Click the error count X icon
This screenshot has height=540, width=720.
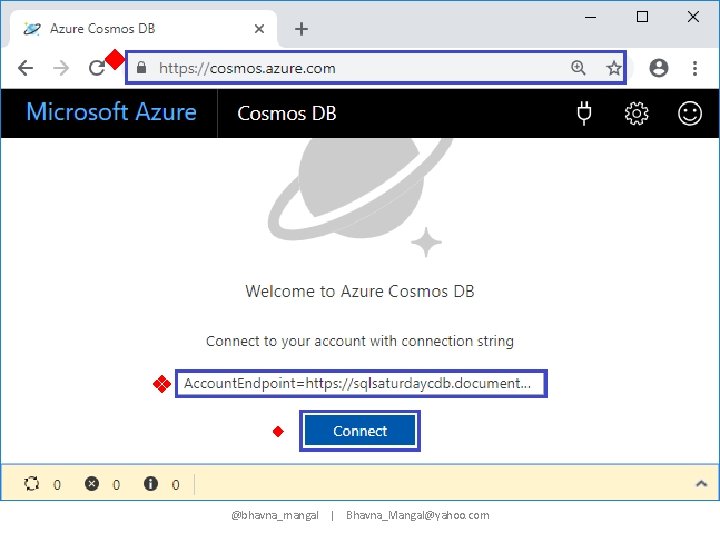point(92,484)
